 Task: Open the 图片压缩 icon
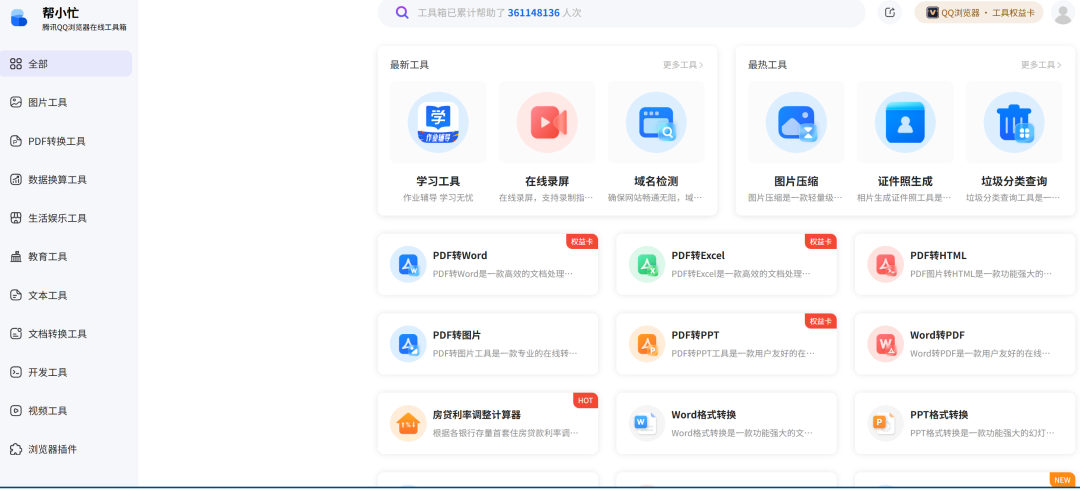[x=796, y=122]
